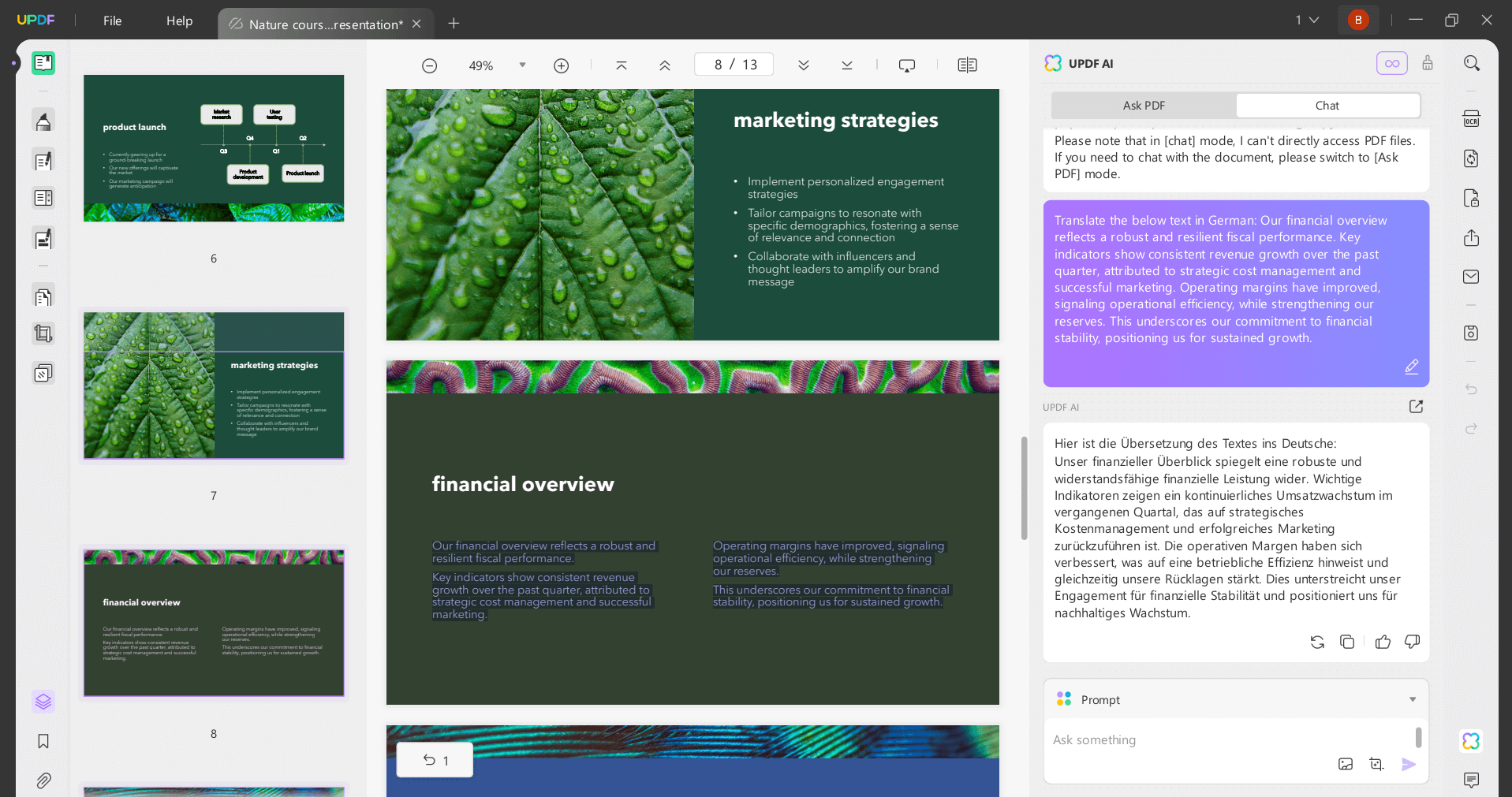This screenshot has width=1512, height=797.
Task: Open the zoom percentage dropdown
Action: coord(521,65)
